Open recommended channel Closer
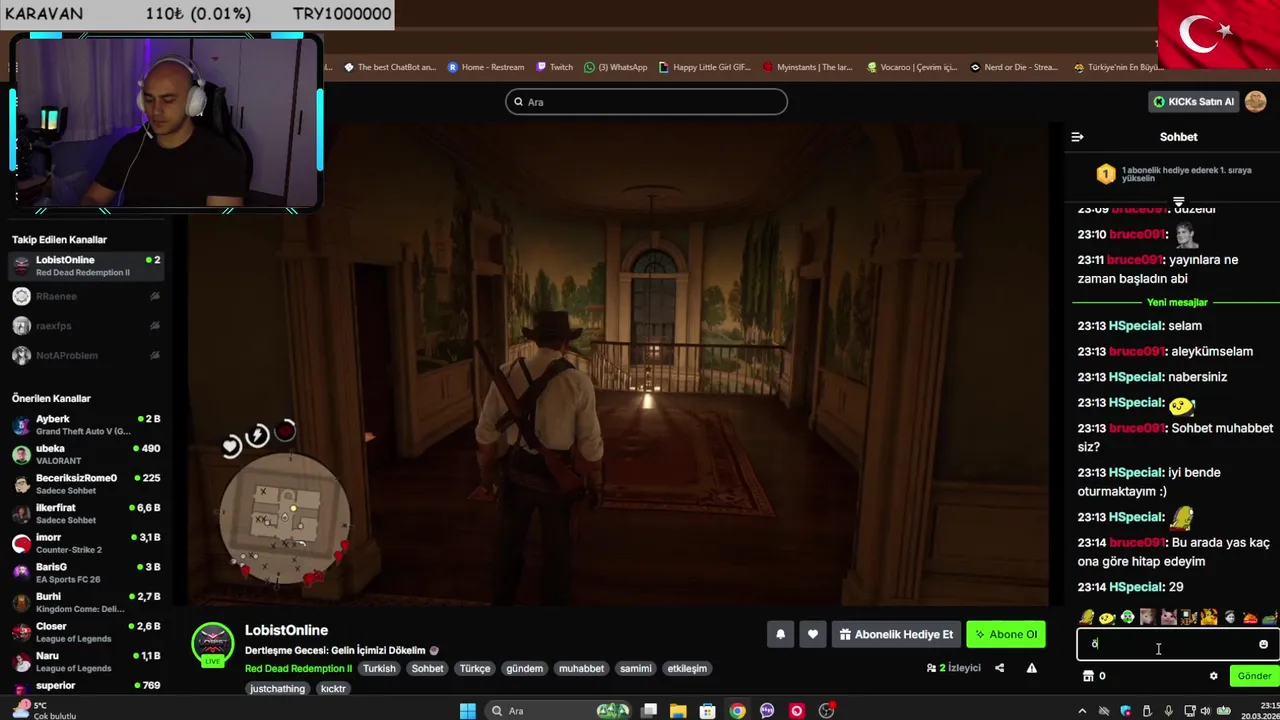This screenshot has height=720, width=1280. [x=88, y=632]
